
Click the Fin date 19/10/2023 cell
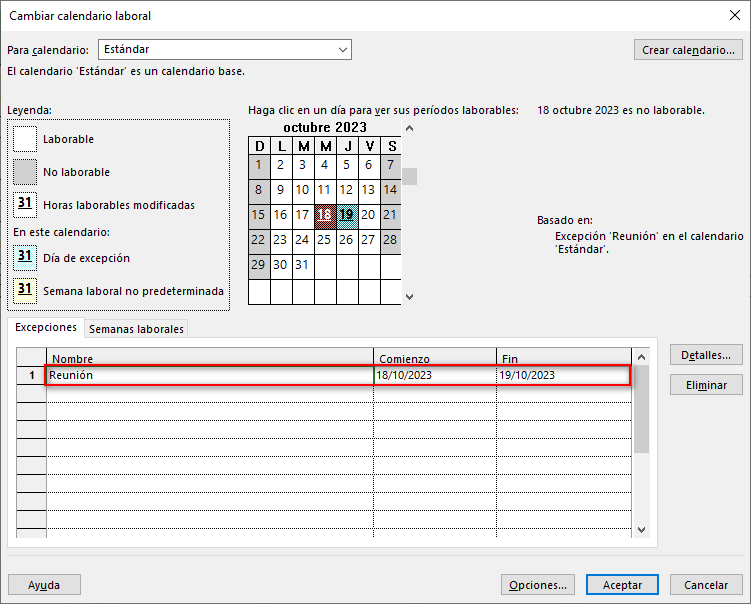coord(562,375)
